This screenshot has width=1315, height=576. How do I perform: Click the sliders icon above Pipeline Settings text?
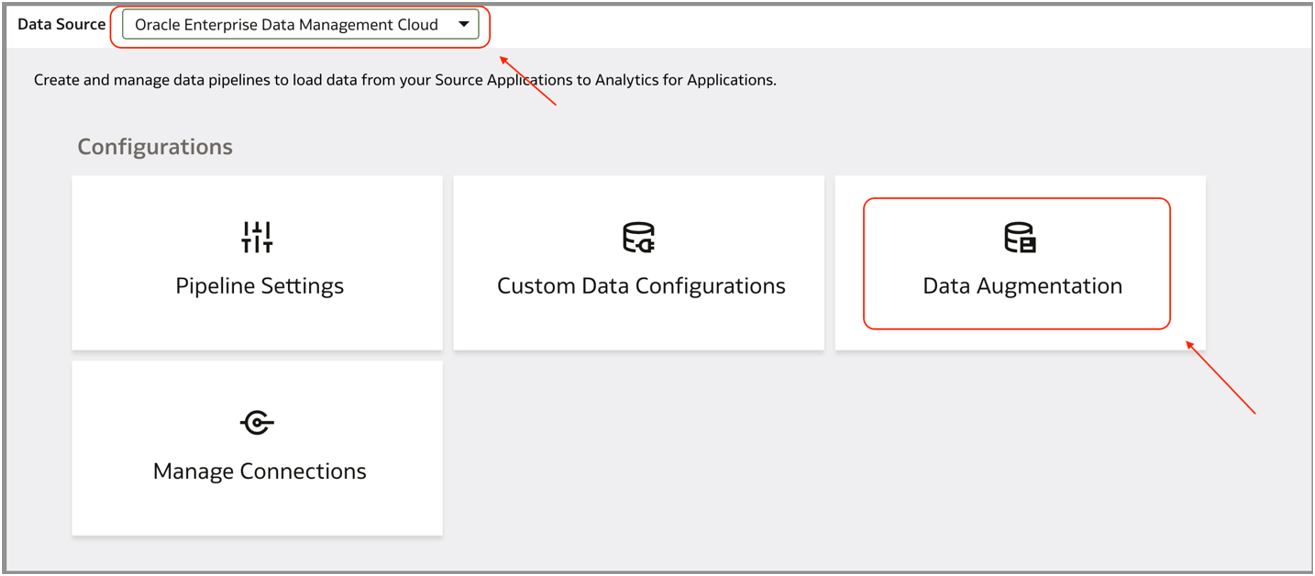[x=257, y=237]
